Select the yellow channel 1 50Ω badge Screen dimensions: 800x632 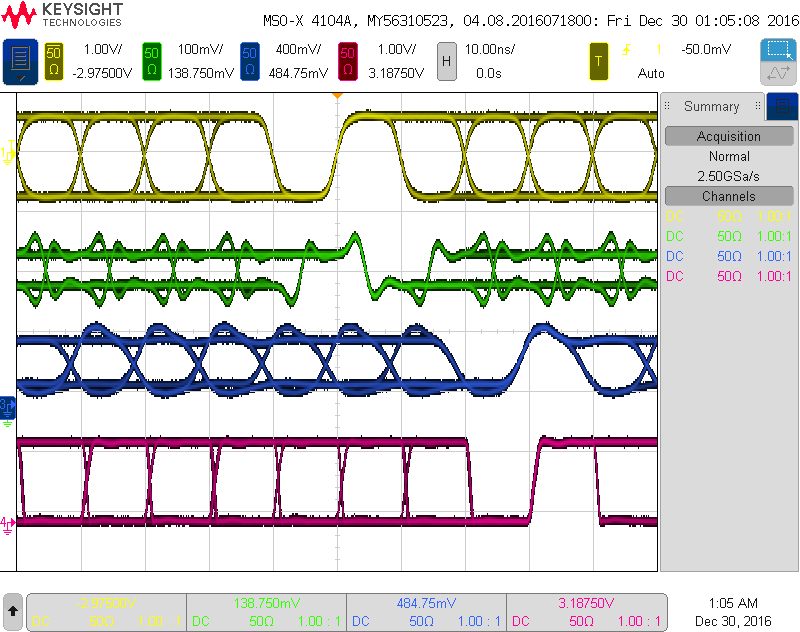[x=54, y=61]
